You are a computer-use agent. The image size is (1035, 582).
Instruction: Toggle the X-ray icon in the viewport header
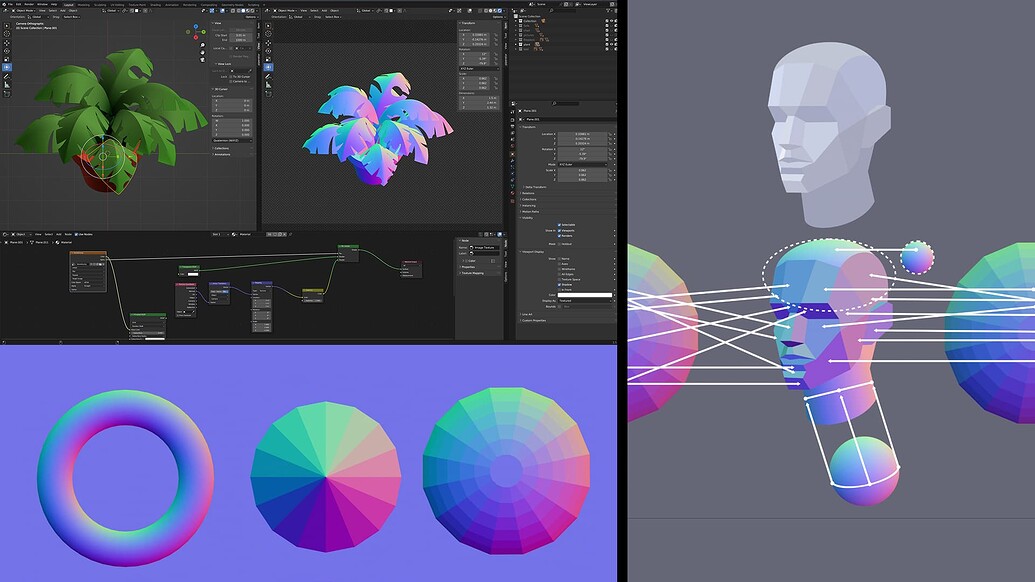point(221,10)
